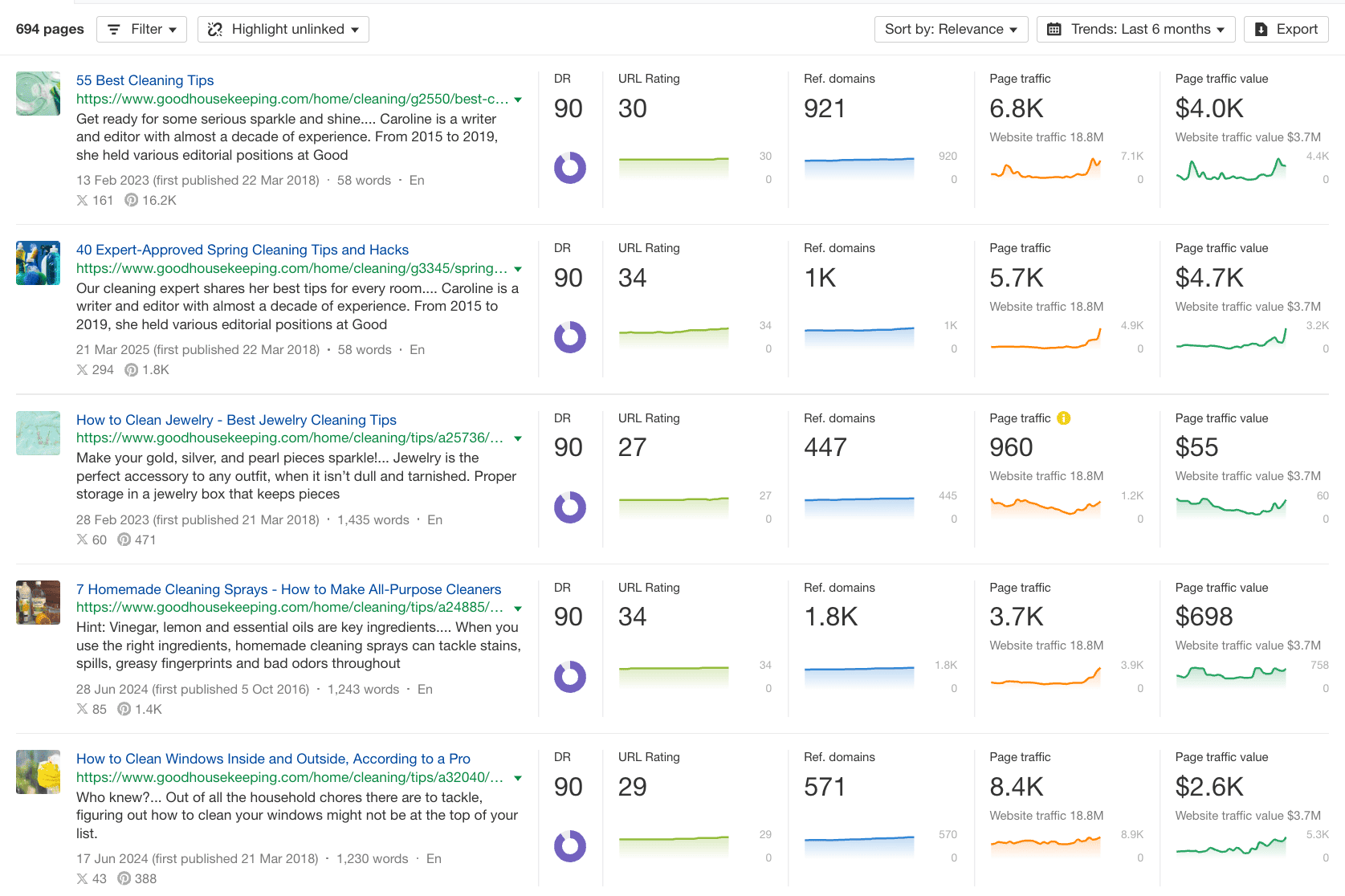Open the Filter dropdown
1345x896 pixels.
(141, 30)
